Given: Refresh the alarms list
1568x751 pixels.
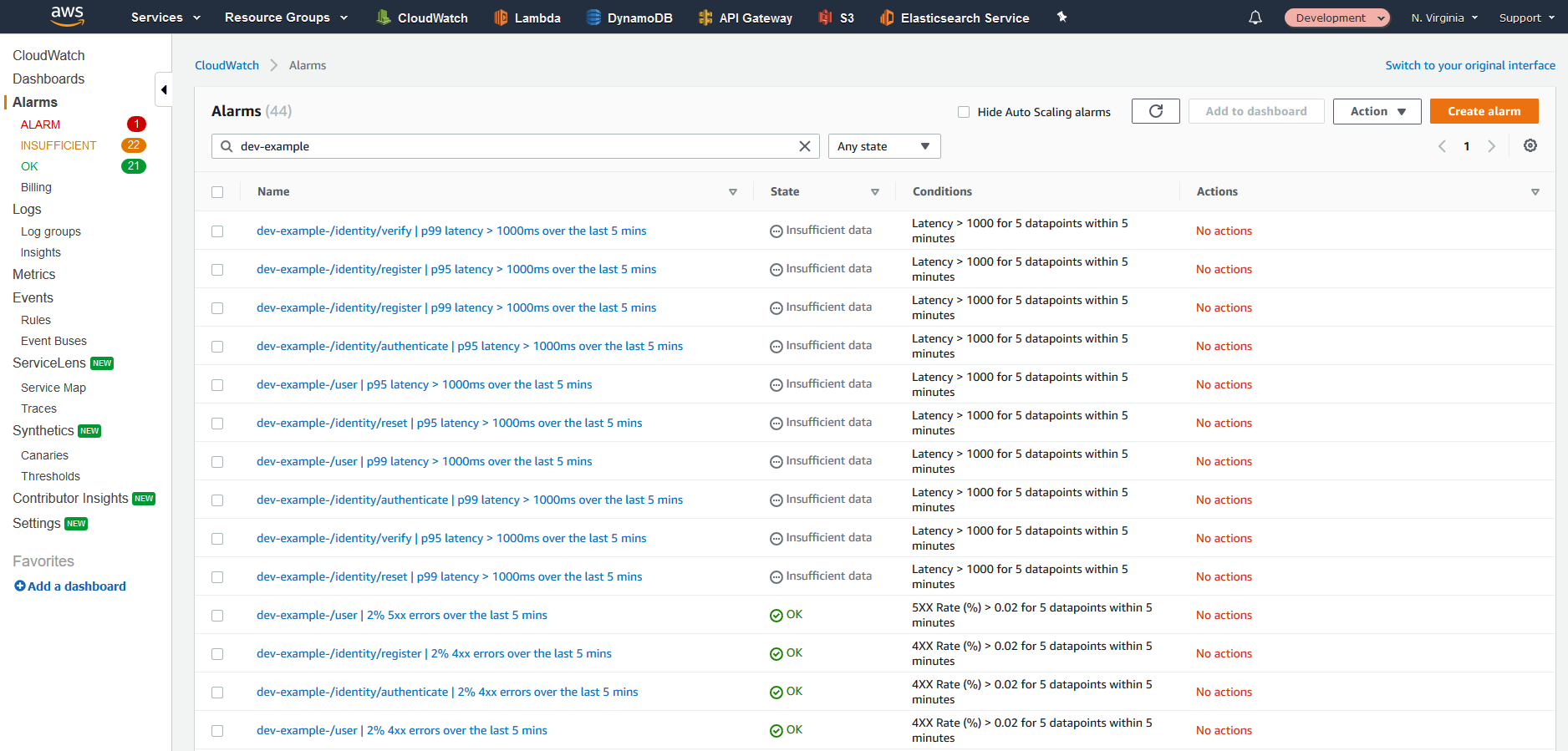Looking at the screenshot, I should (x=1156, y=111).
